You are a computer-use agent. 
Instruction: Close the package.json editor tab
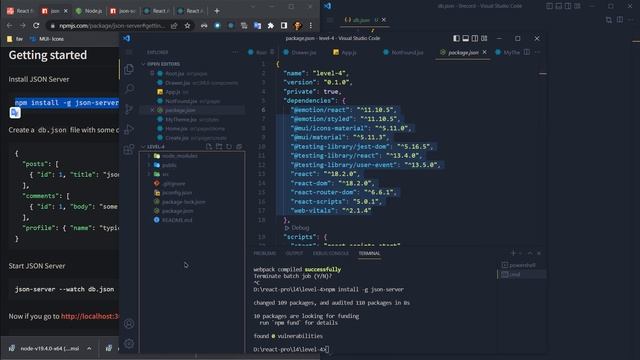tap(484, 52)
